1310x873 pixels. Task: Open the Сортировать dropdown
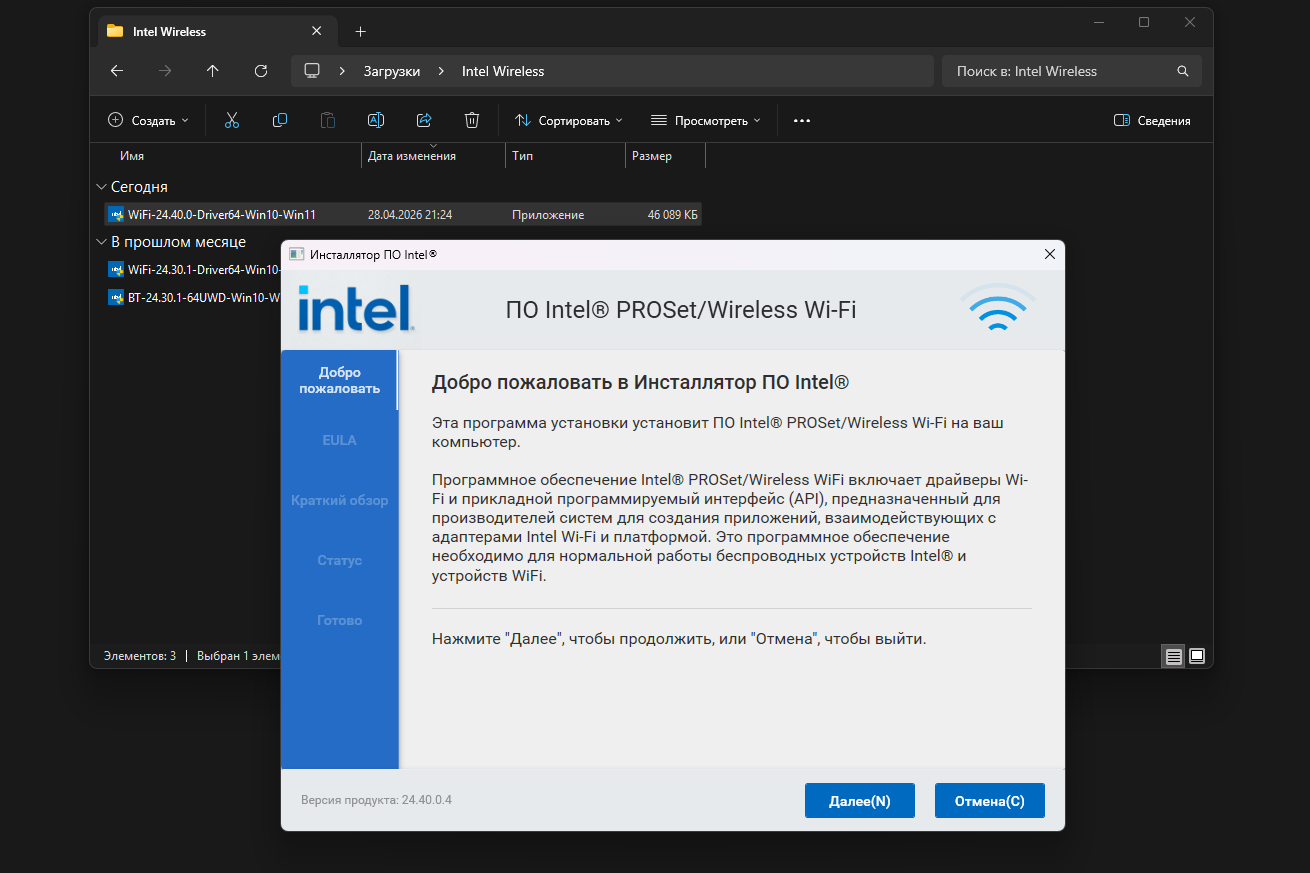[568, 119]
